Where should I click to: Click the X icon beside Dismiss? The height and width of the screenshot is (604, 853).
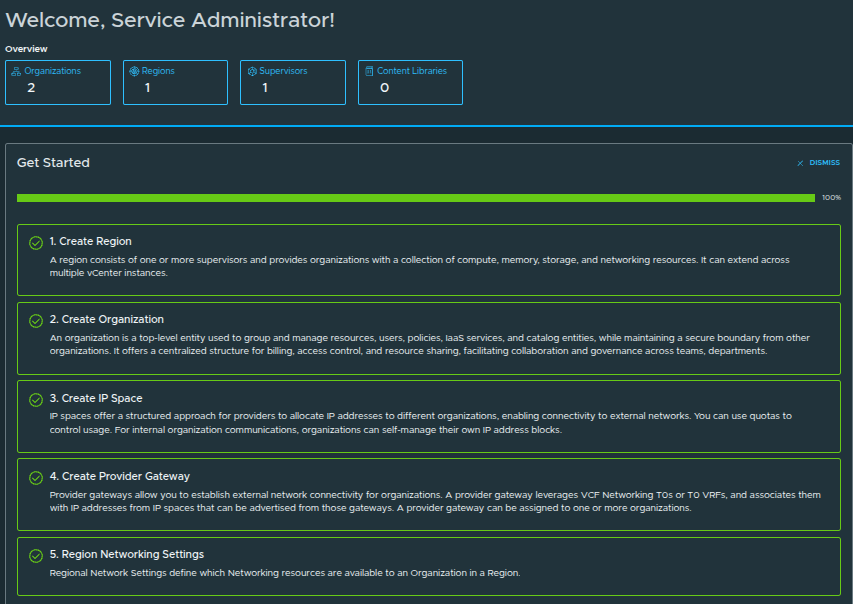800,163
